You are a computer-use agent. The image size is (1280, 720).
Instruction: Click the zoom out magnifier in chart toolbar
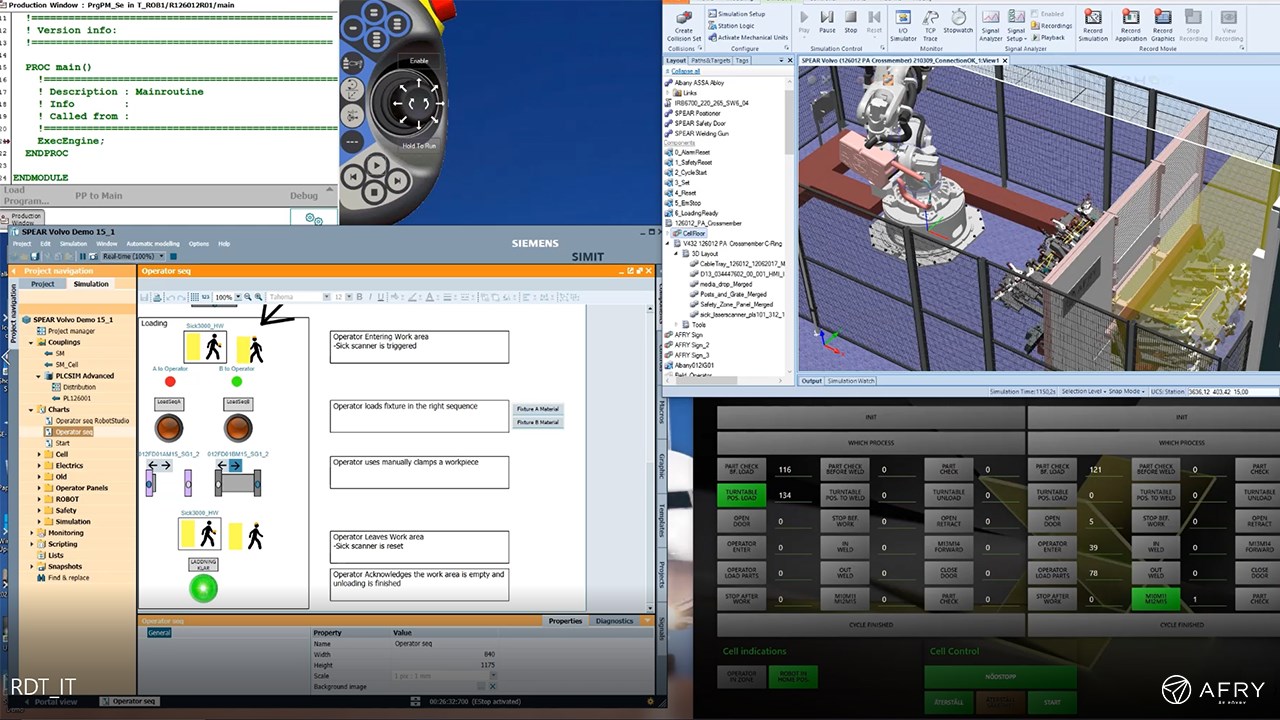coord(249,297)
